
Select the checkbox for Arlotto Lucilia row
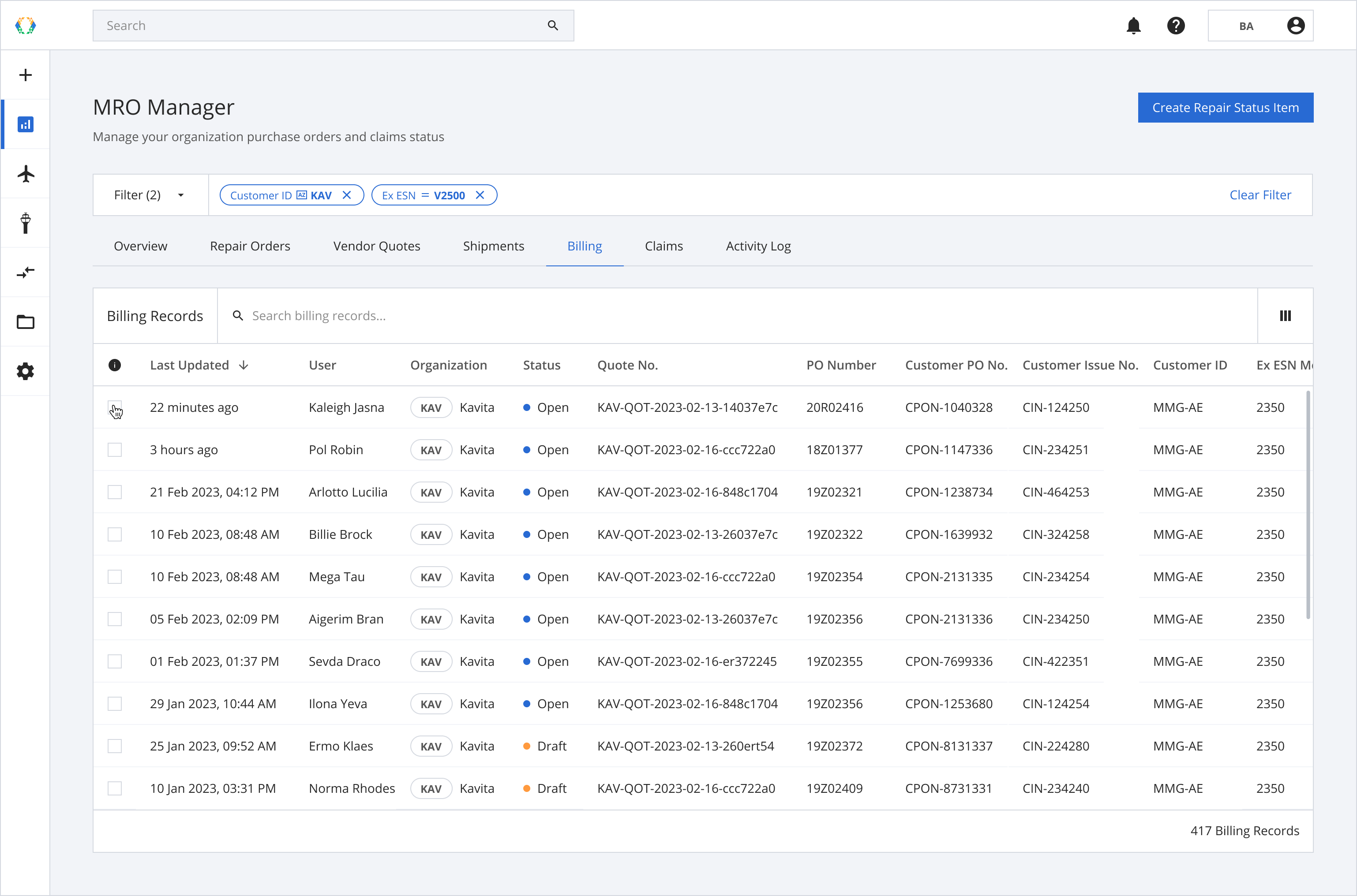[114, 492]
